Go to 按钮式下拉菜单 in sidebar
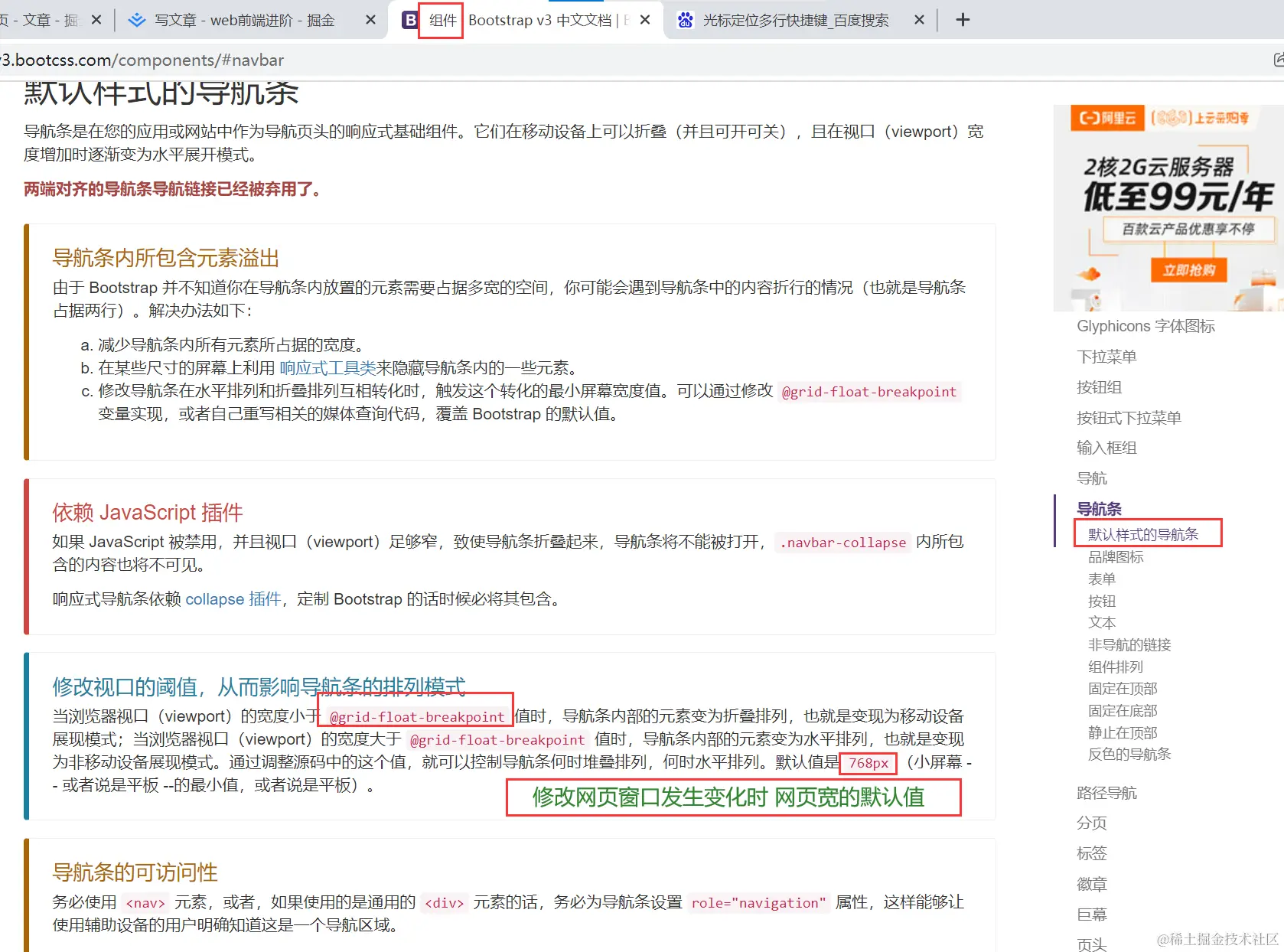The height and width of the screenshot is (952, 1284). tap(1129, 418)
